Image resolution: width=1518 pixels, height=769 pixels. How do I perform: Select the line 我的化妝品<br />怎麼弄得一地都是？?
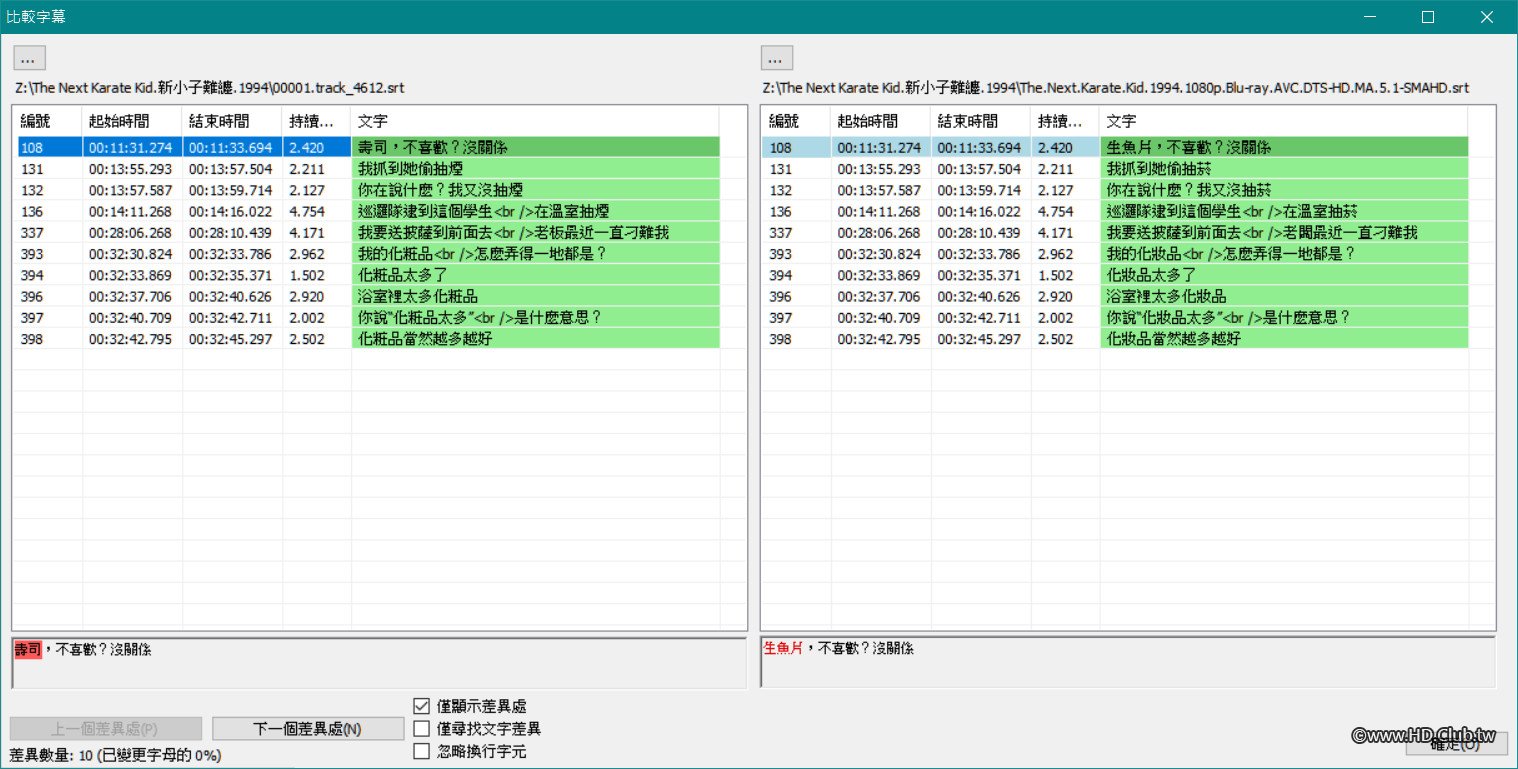coord(1283,254)
